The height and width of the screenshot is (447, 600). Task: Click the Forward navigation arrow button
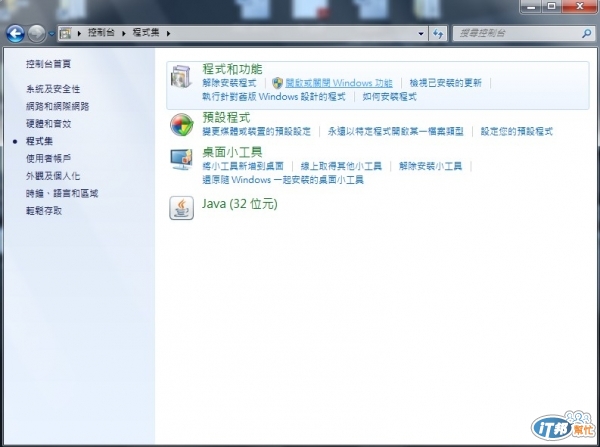pos(36,34)
